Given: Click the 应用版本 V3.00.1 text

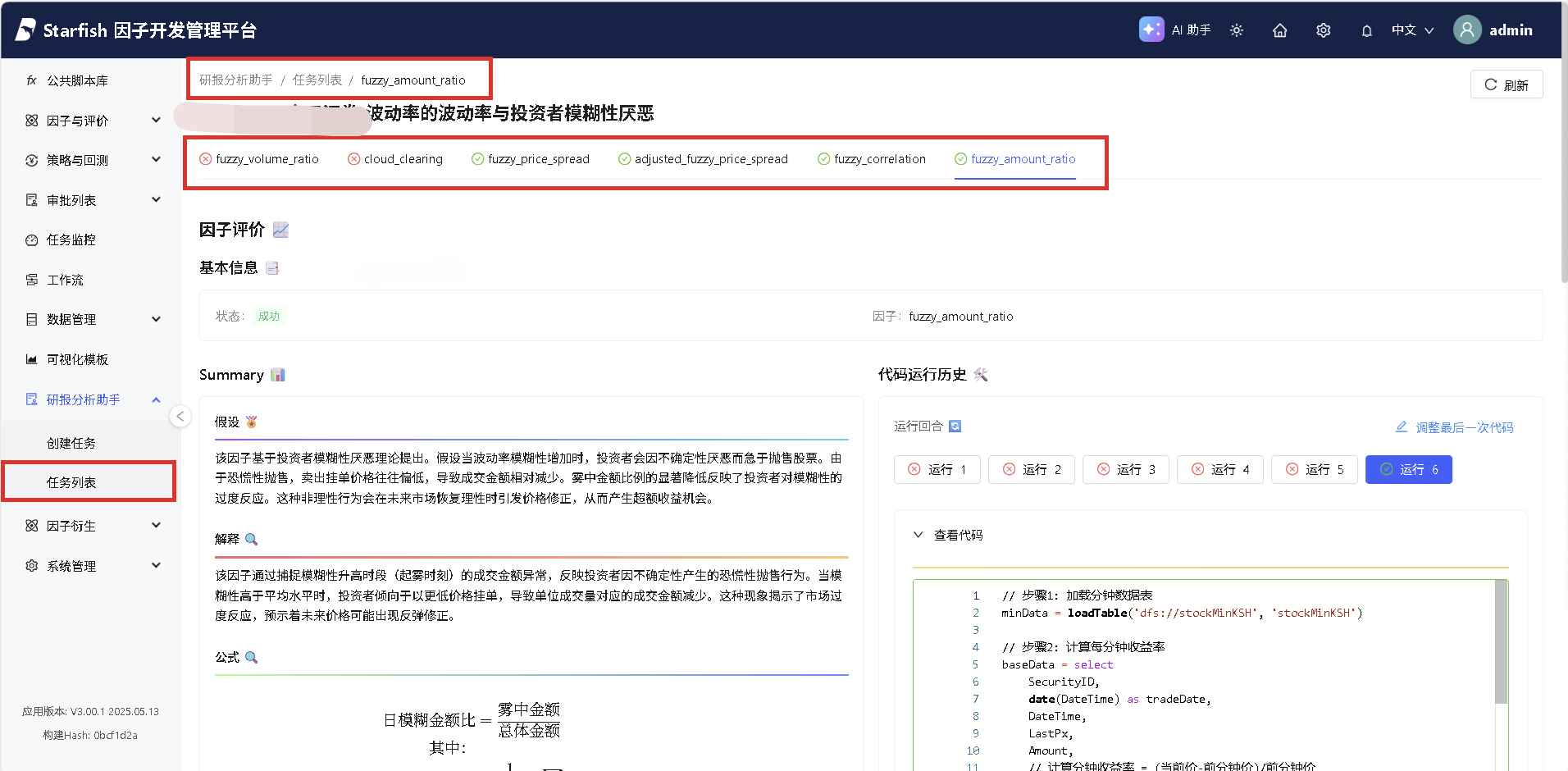Looking at the screenshot, I should point(90,712).
